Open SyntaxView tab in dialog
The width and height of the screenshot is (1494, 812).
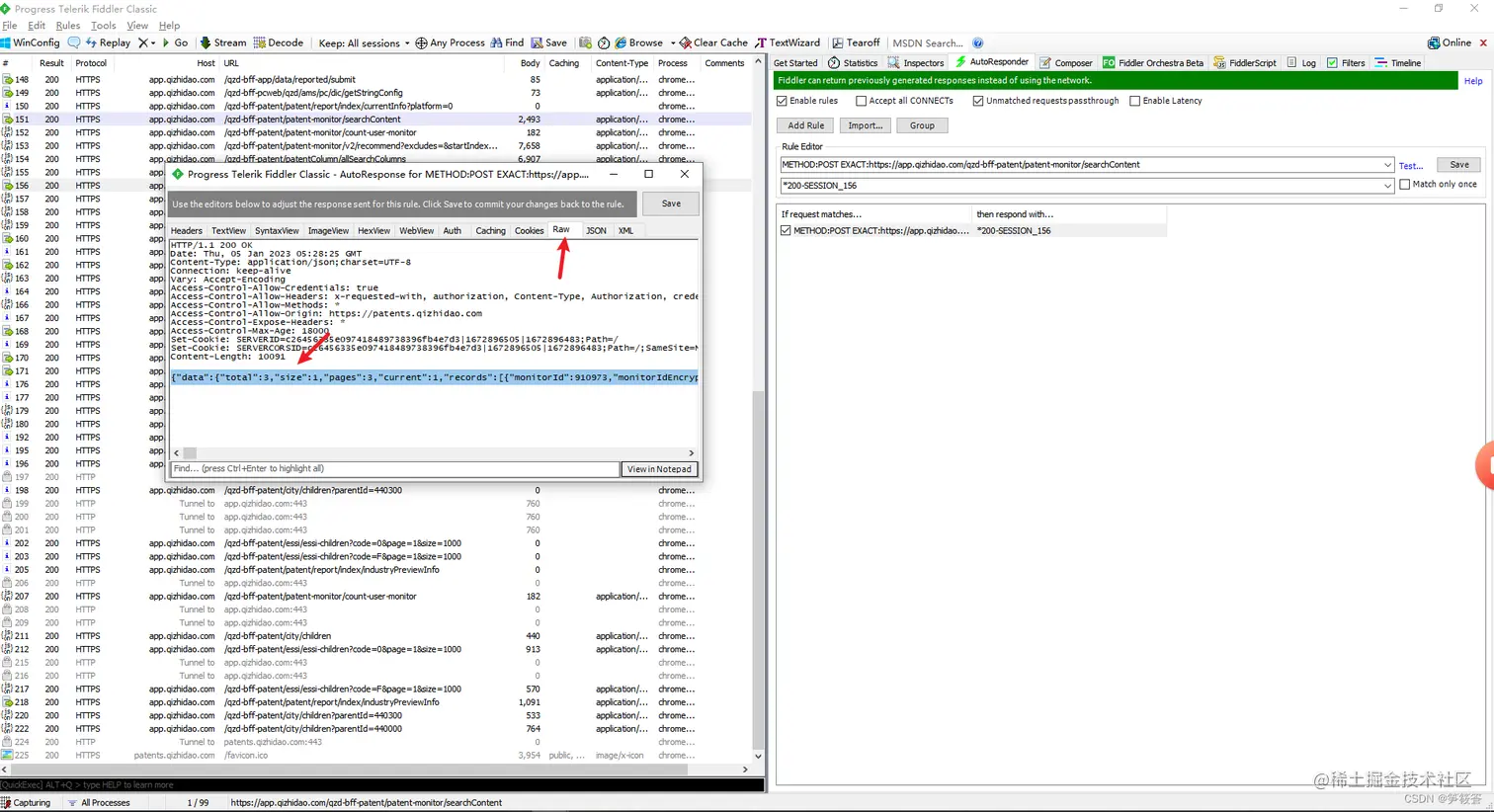pyautogui.click(x=277, y=230)
